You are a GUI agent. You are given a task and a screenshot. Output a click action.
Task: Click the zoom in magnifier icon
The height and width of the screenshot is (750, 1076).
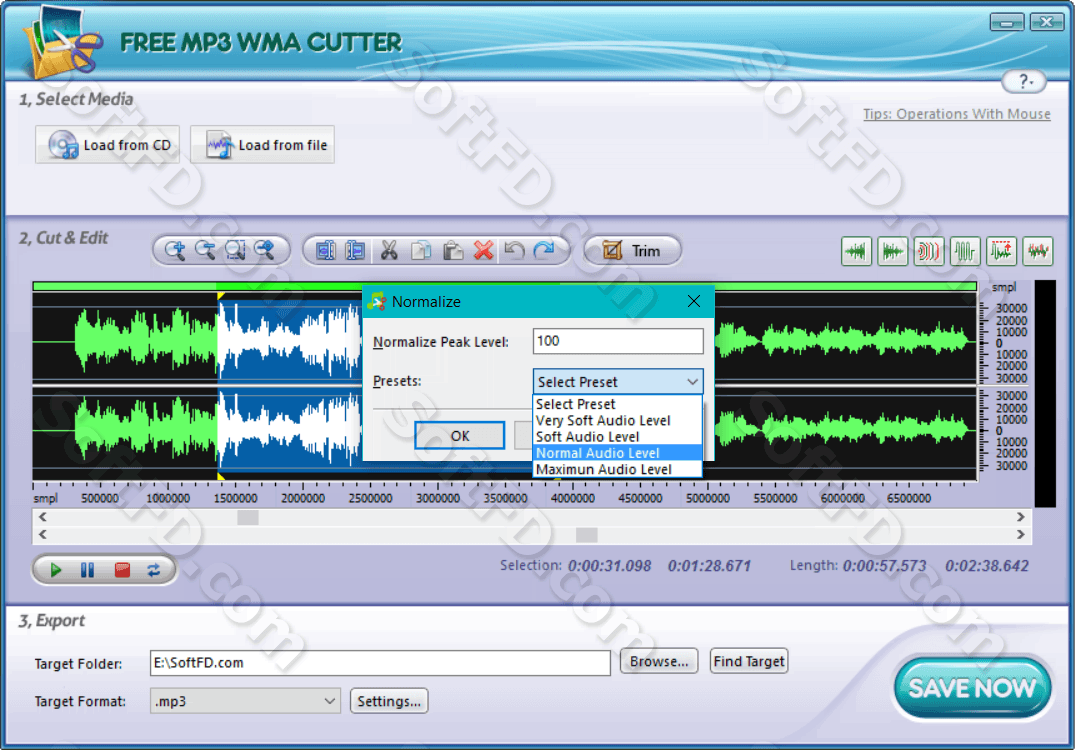175,250
